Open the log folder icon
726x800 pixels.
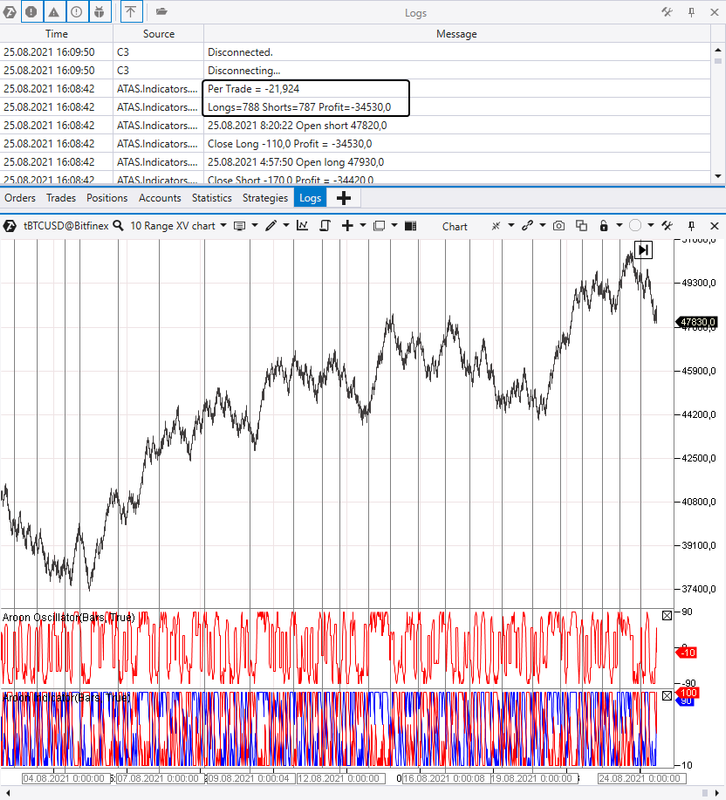click(x=161, y=12)
